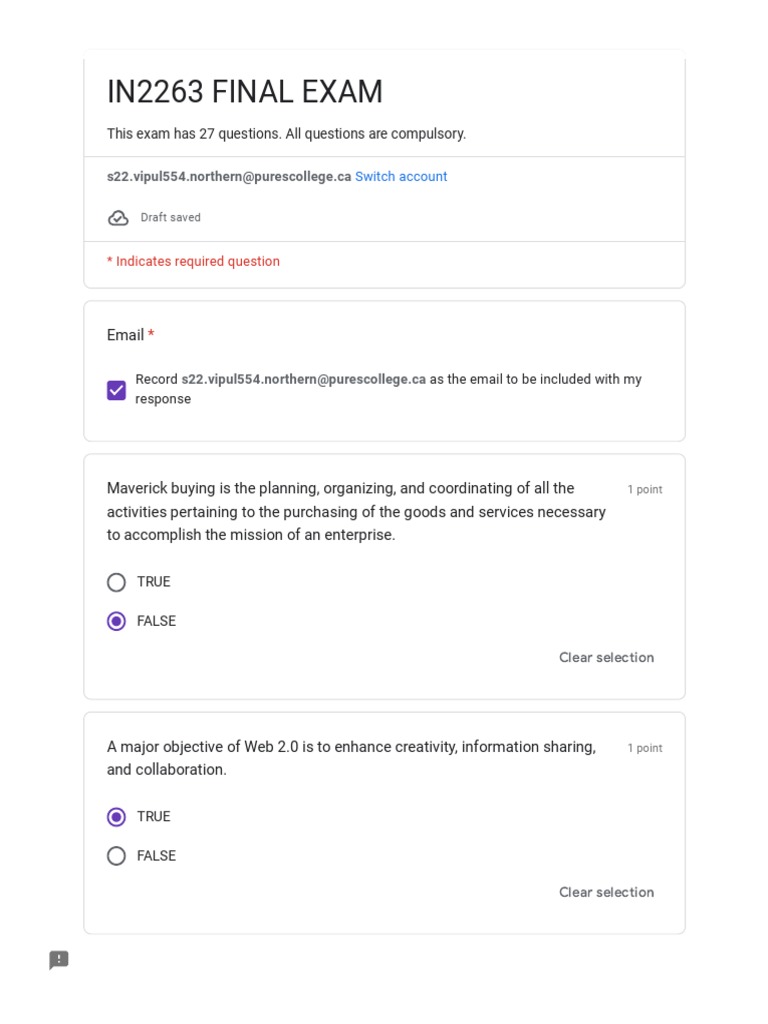The image size is (768, 1024).
Task: Choose TRUE for the Web 2.0 question
Action: click(117, 817)
